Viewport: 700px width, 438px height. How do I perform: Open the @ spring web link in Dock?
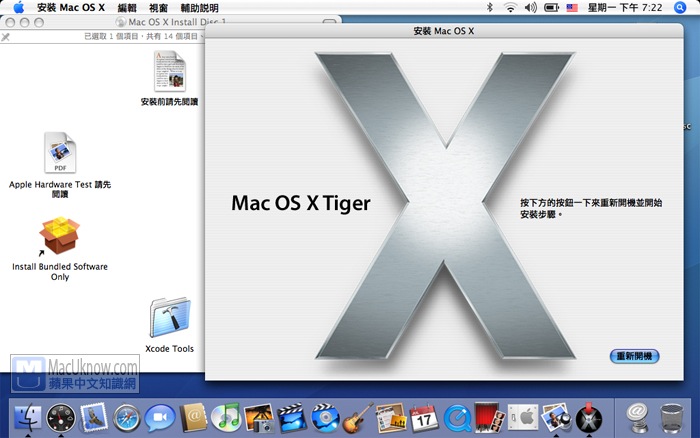(638, 418)
